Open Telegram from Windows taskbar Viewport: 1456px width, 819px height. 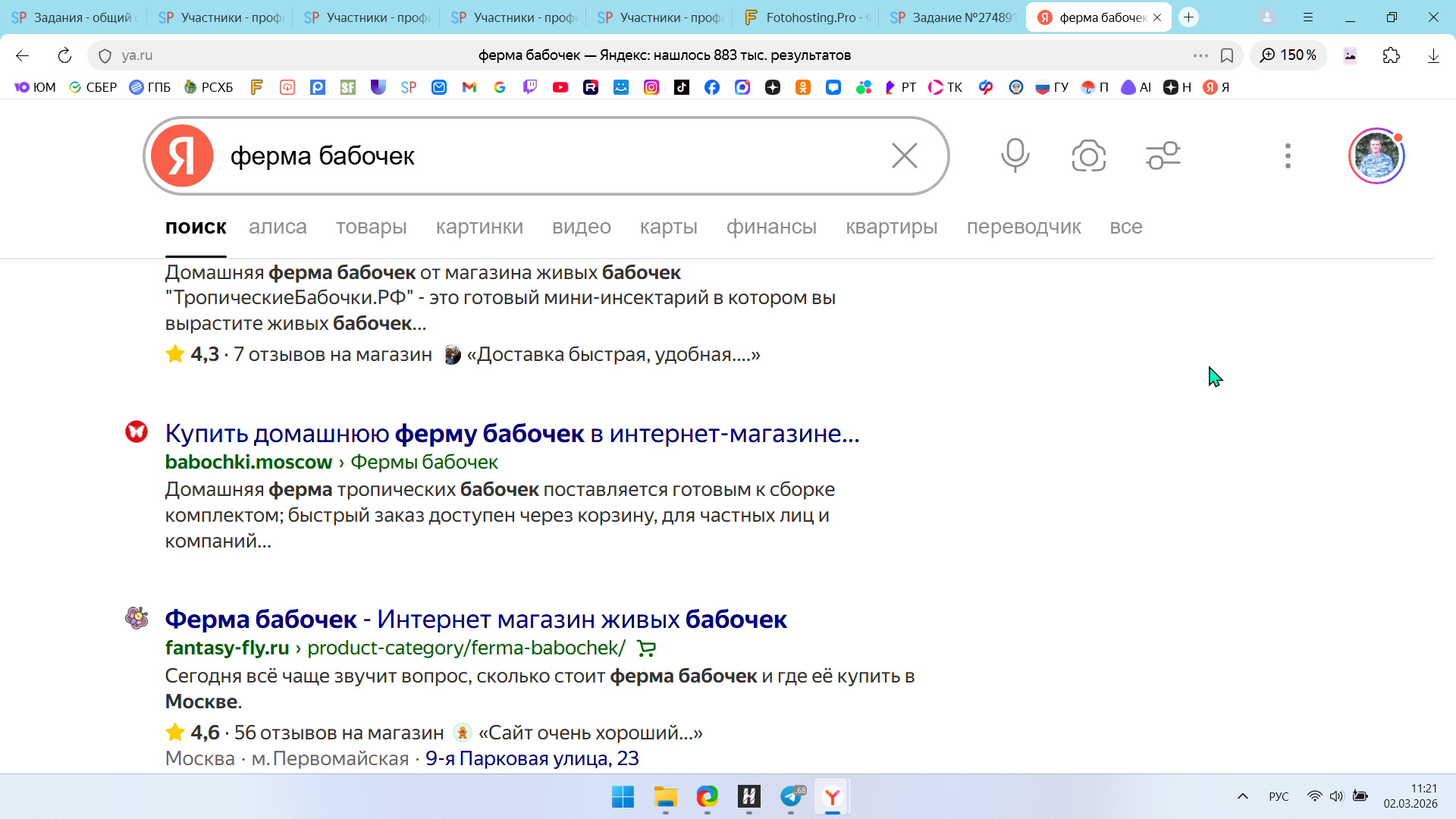pyautogui.click(x=791, y=796)
